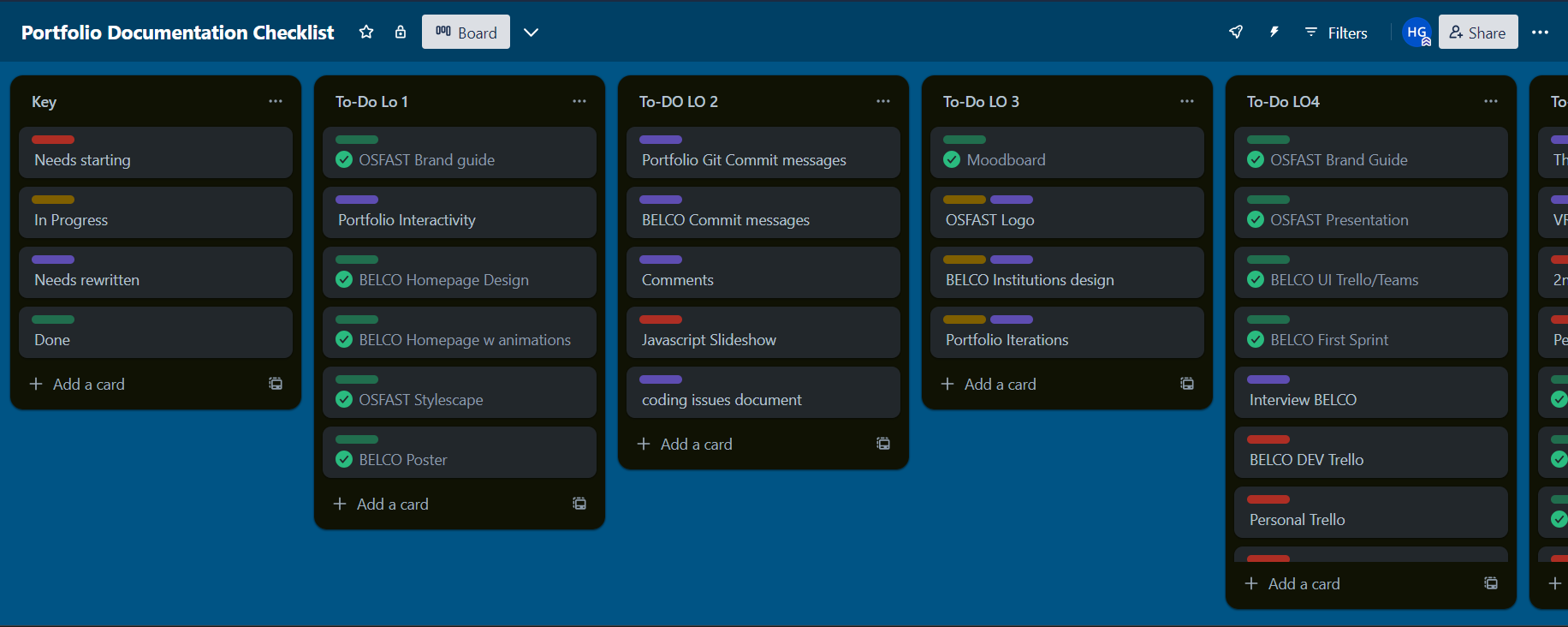Add a card to To-Do LO4
Image resolution: width=1568 pixels, height=627 pixels.
(1356, 583)
